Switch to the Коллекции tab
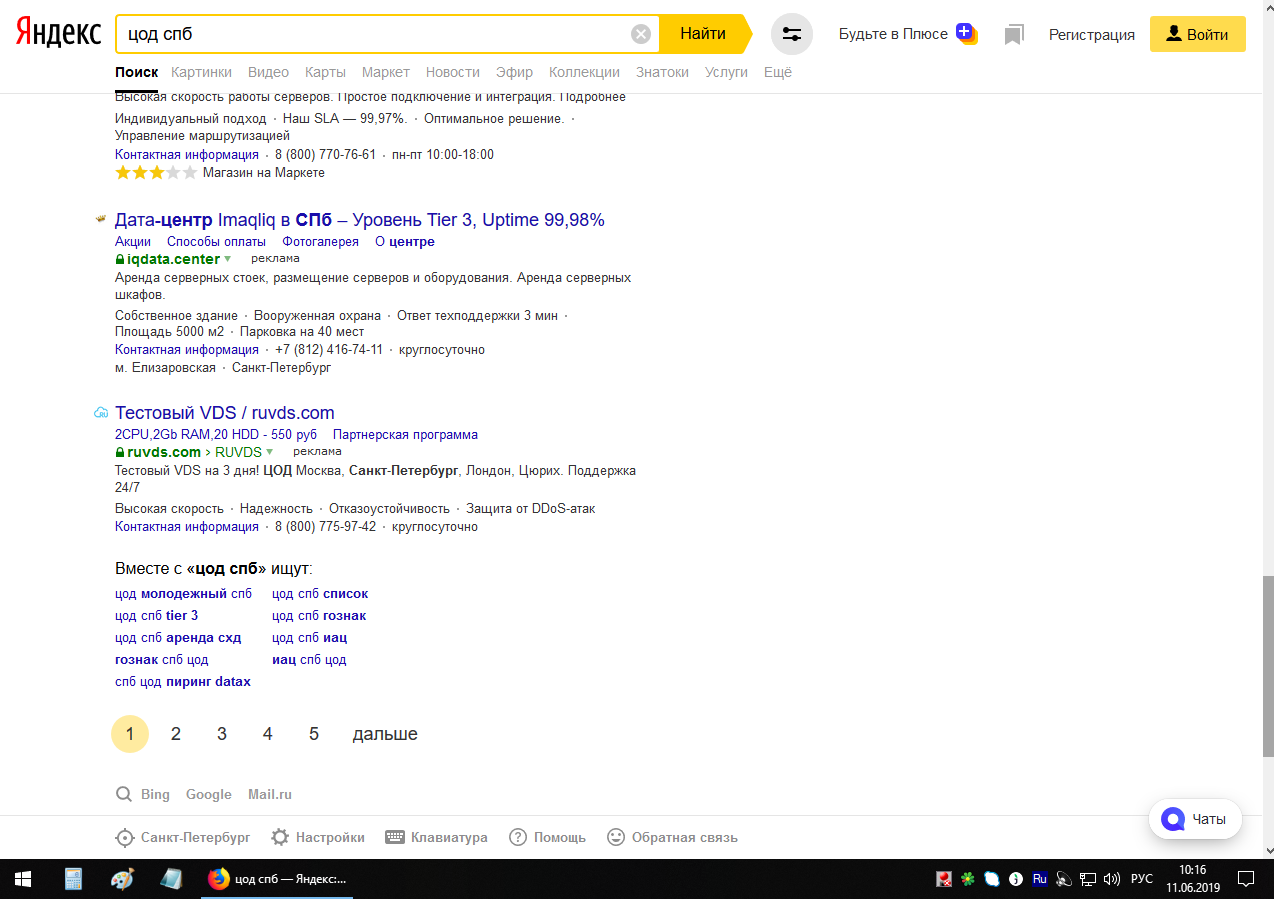The width and height of the screenshot is (1274, 899). 584,72
